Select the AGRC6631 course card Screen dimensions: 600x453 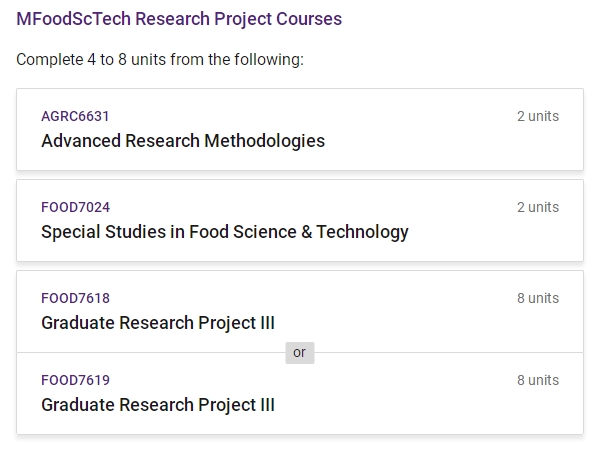(300, 129)
